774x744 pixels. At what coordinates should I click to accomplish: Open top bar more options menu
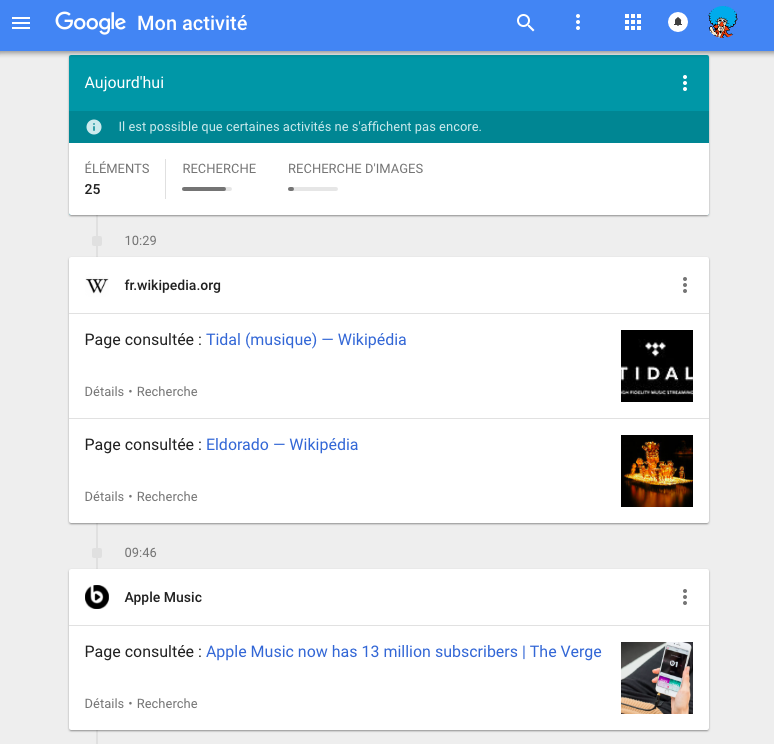[578, 23]
